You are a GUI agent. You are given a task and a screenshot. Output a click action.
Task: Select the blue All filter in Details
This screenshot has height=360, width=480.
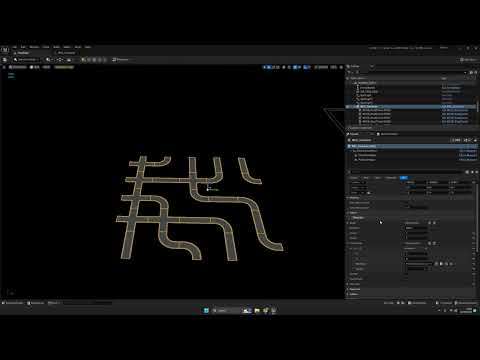point(404,178)
